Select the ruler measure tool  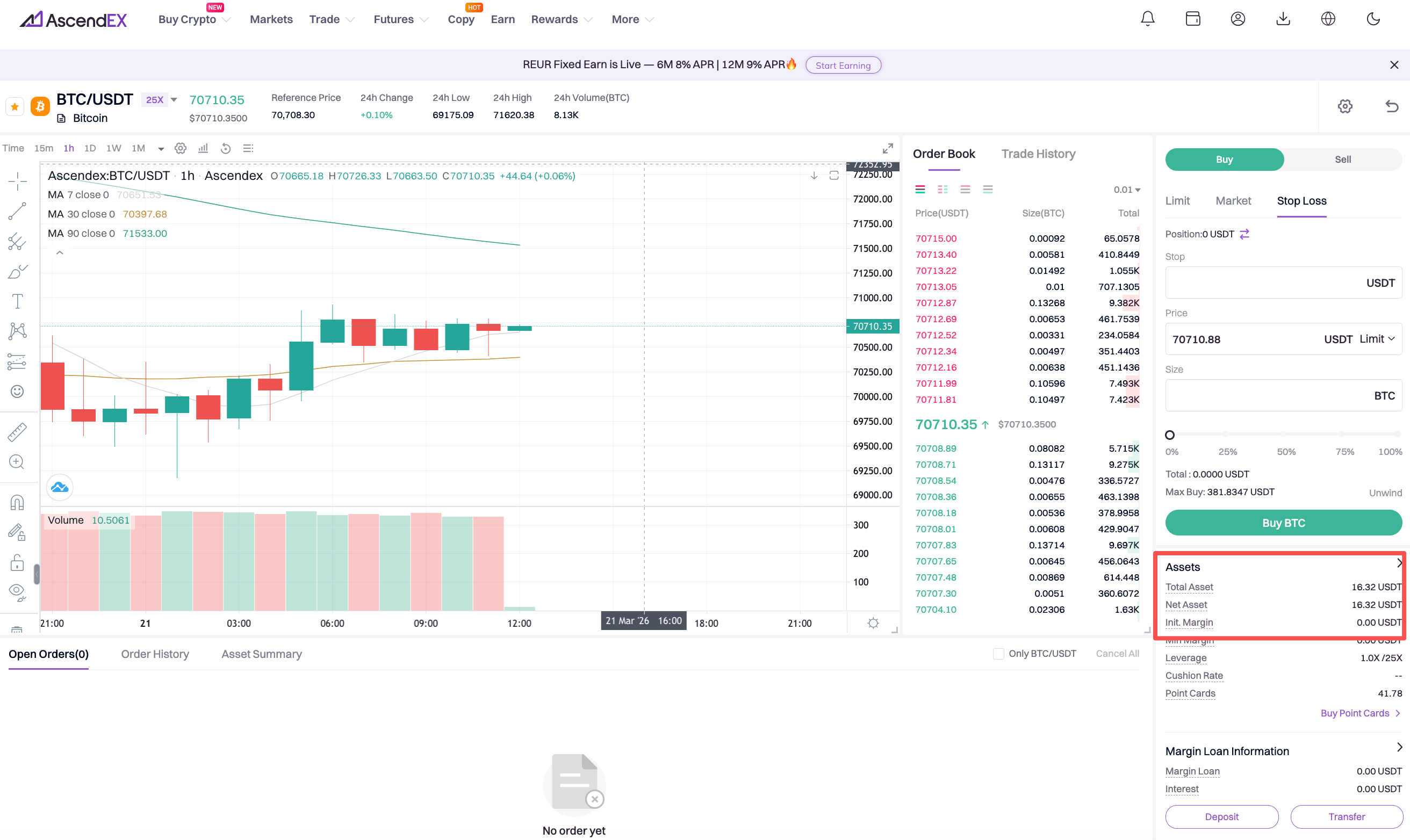(17, 432)
